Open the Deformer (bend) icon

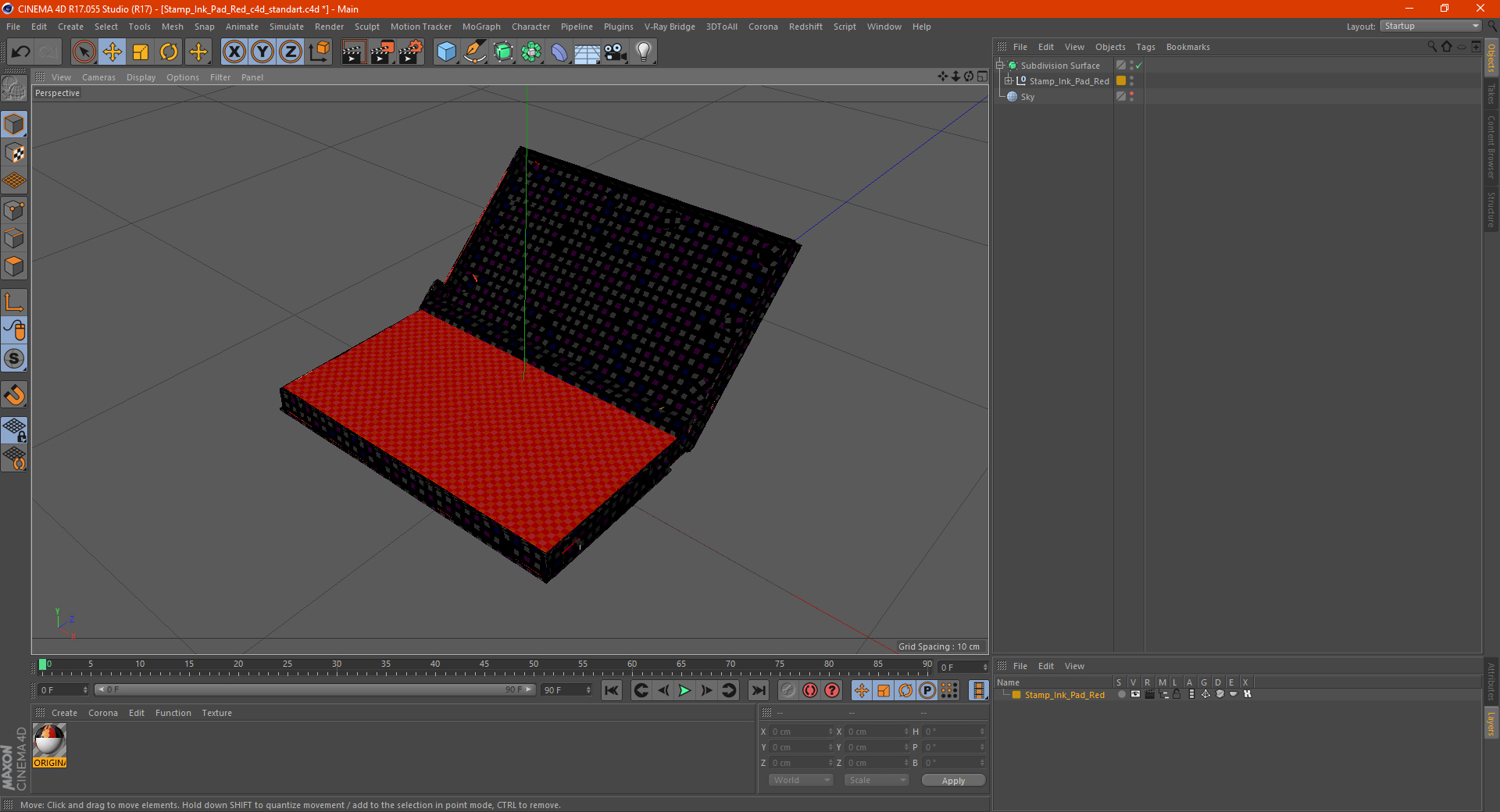(x=559, y=52)
